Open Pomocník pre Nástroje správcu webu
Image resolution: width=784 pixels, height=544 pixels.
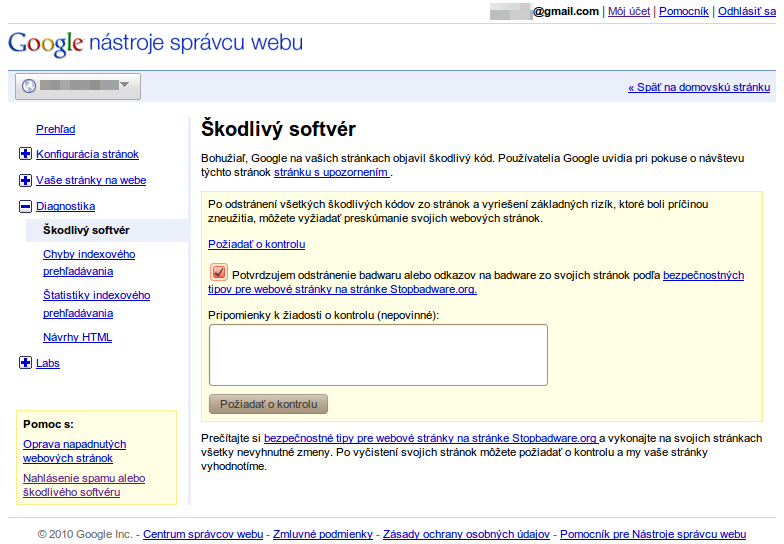point(653,534)
